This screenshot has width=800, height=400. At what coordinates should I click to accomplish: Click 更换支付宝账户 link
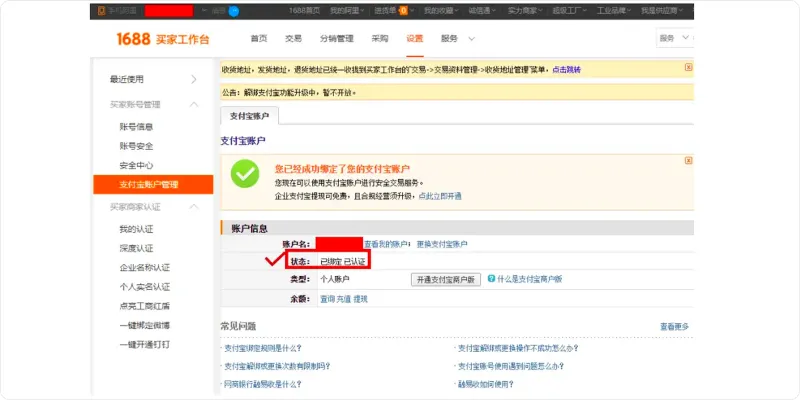click(x=442, y=244)
